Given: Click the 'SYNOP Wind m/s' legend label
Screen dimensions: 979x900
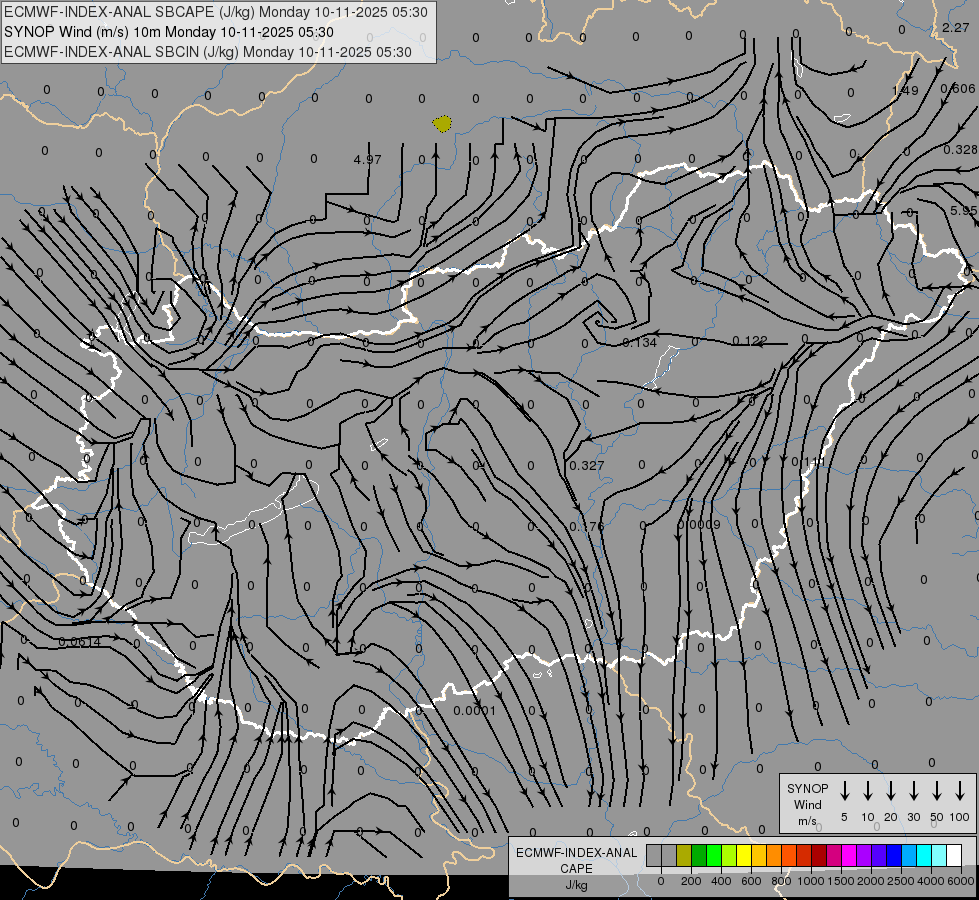Looking at the screenshot, I should (x=807, y=804).
